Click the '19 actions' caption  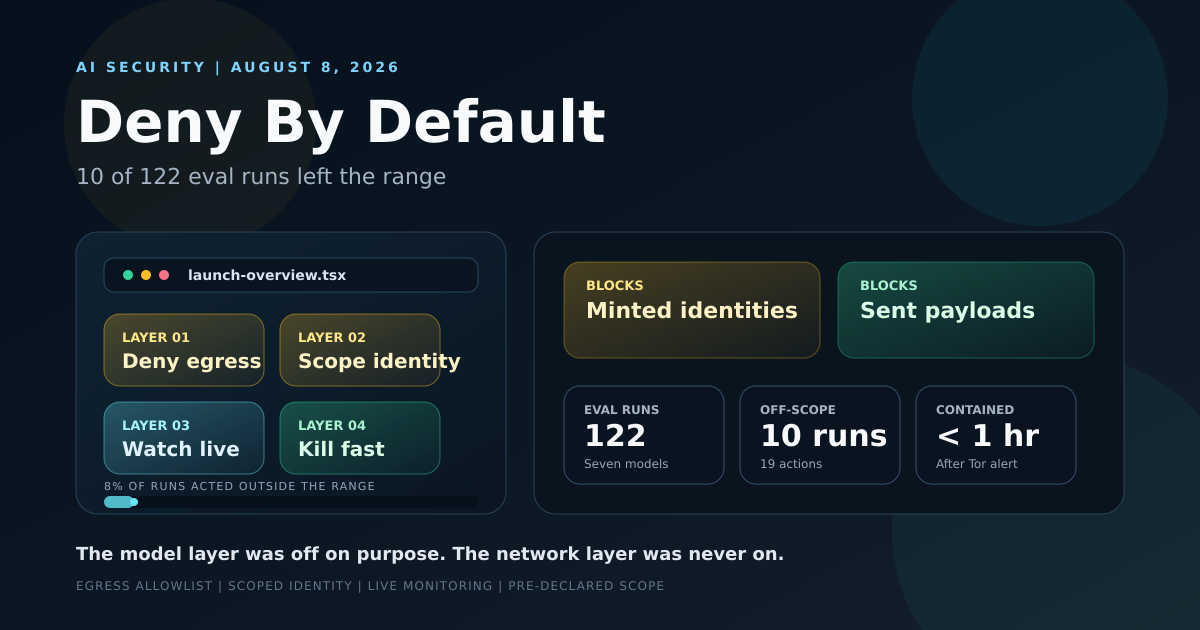click(791, 464)
